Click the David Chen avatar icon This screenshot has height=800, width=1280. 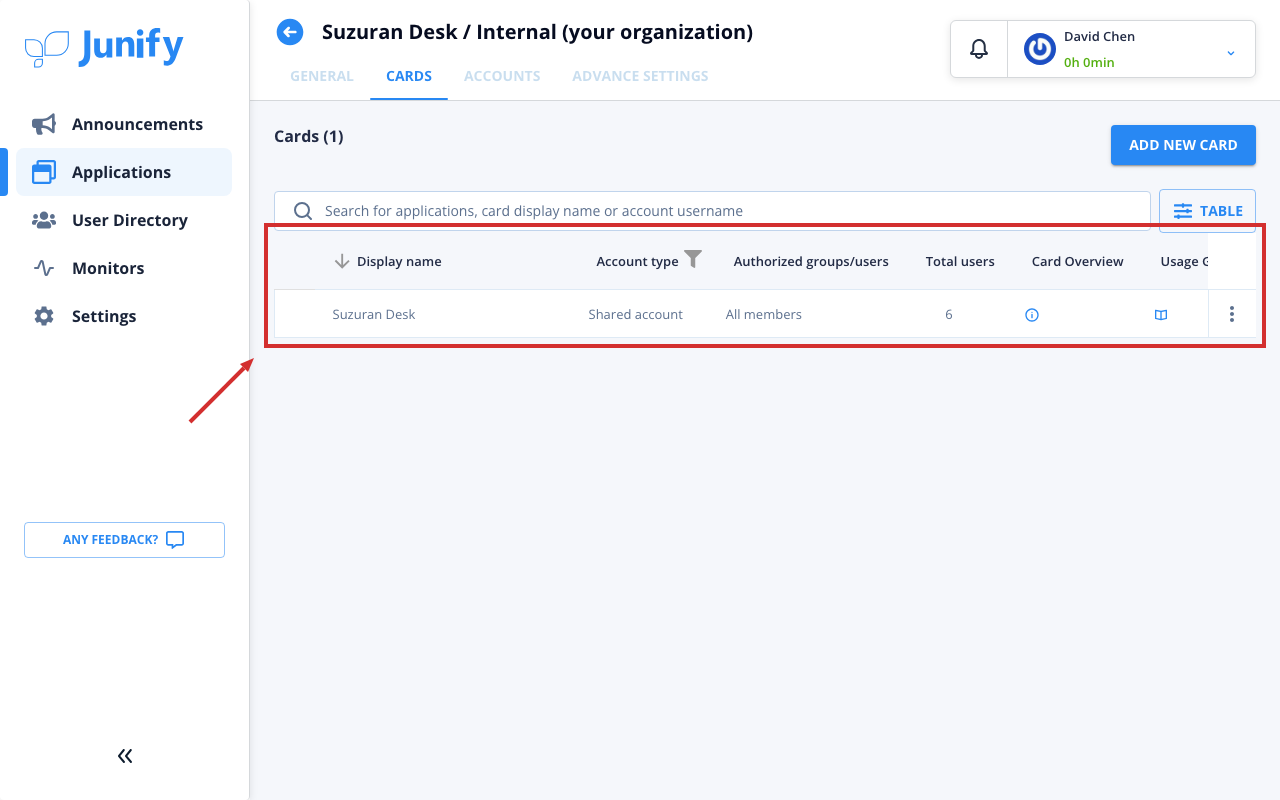pos(1040,49)
